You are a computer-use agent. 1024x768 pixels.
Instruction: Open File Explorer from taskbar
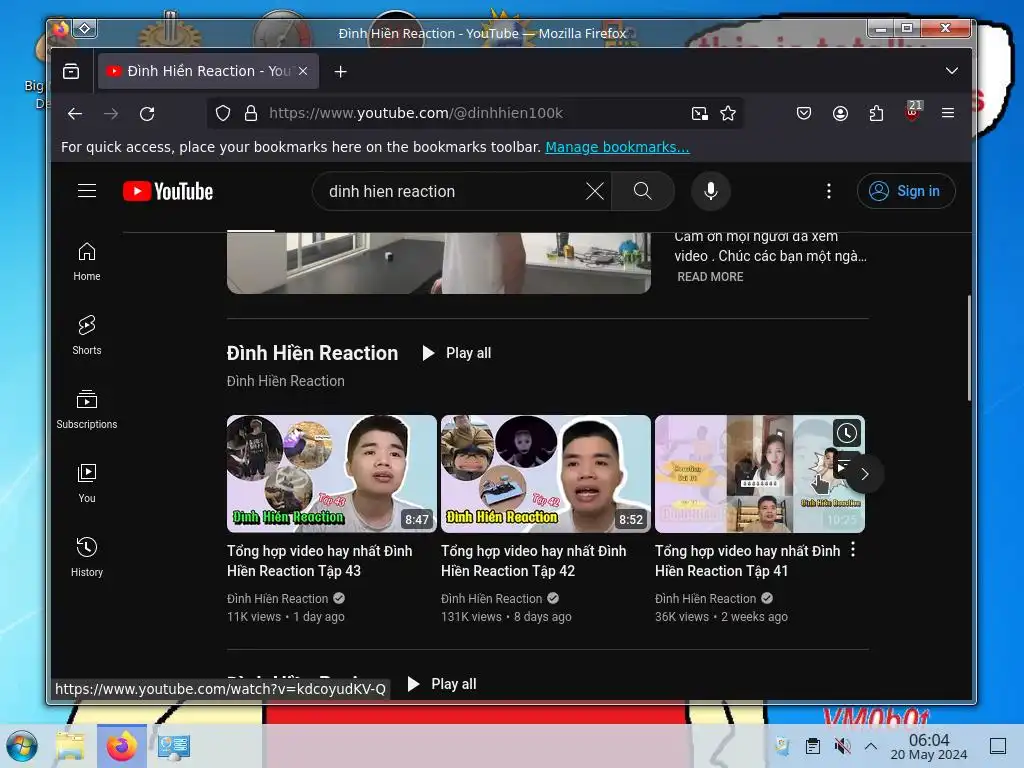[70, 746]
